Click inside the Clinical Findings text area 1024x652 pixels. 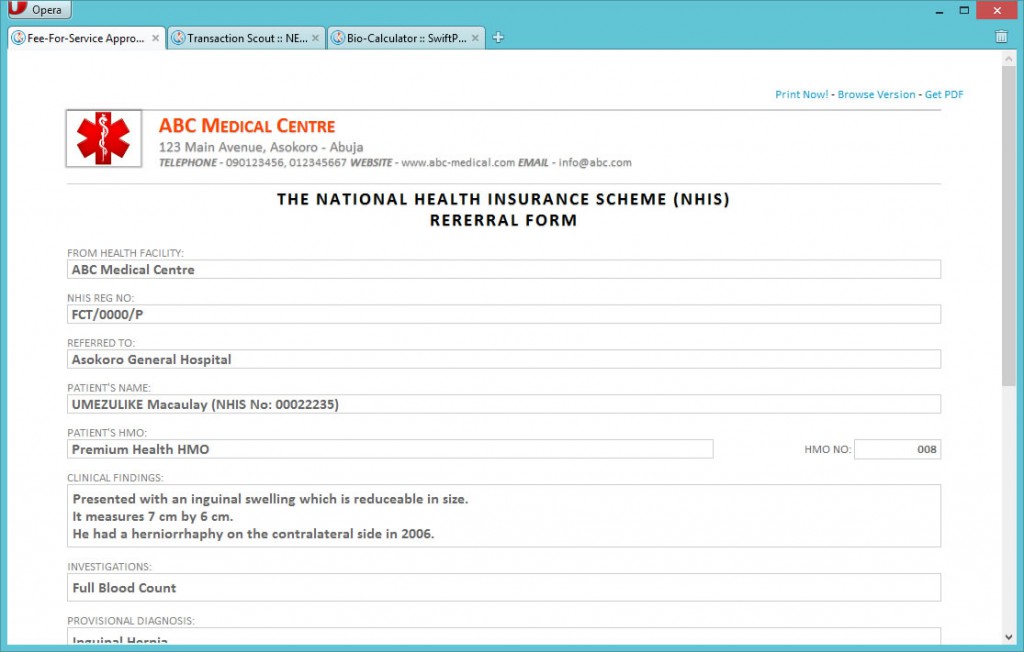(x=504, y=516)
